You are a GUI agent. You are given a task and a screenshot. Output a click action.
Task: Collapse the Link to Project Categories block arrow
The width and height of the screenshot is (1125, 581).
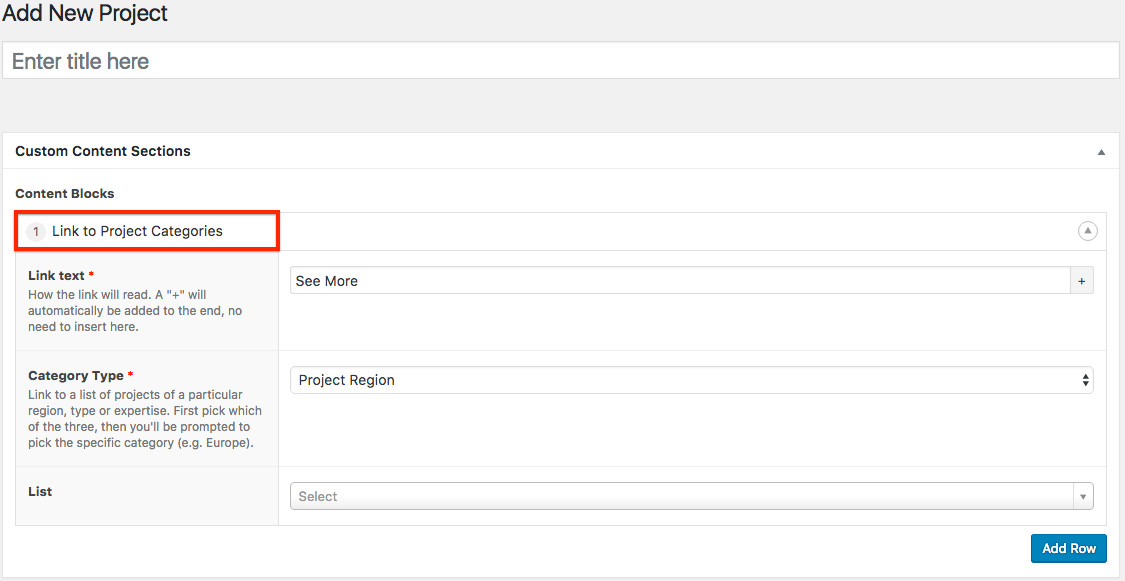(x=1087, y=231)
